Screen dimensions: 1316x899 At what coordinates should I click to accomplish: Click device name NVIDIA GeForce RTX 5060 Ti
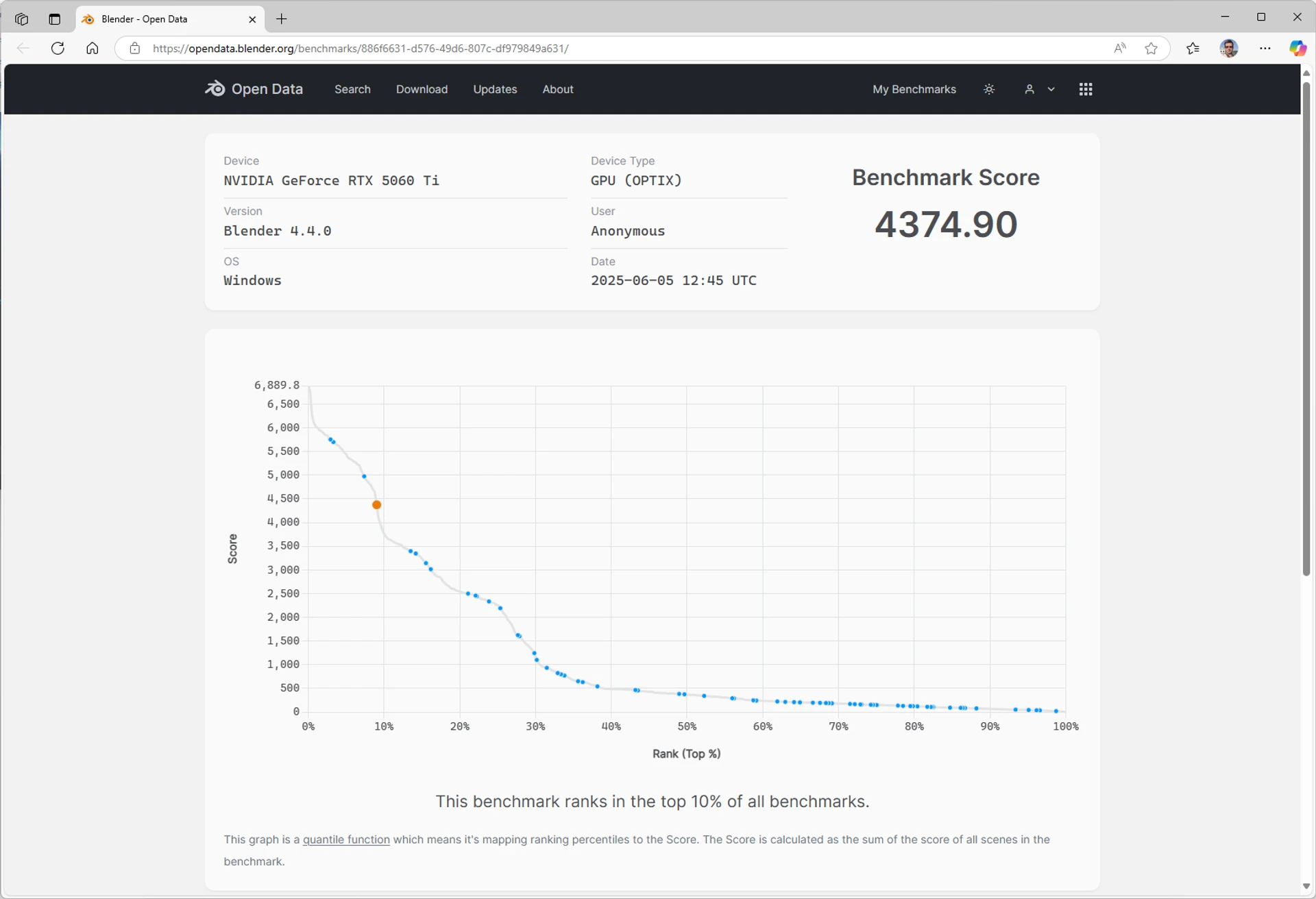coord(331,181)
